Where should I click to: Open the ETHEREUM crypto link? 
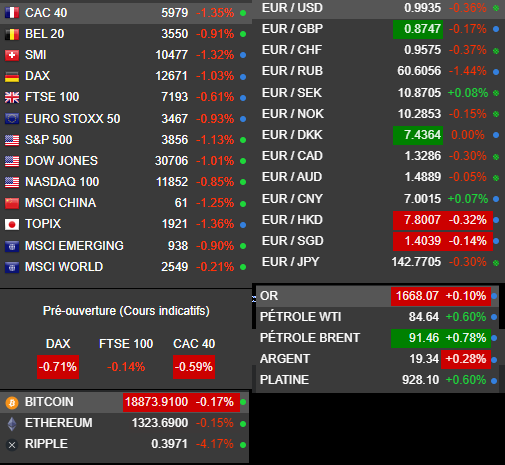click(x=59, y=423)
